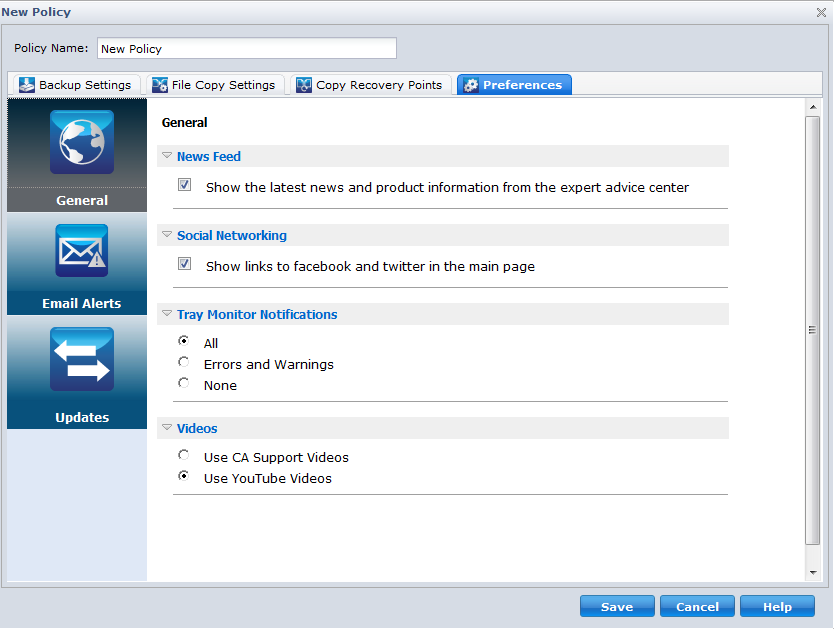Click the Preferences gear icon
837x630 pixels.
point(471,85)
